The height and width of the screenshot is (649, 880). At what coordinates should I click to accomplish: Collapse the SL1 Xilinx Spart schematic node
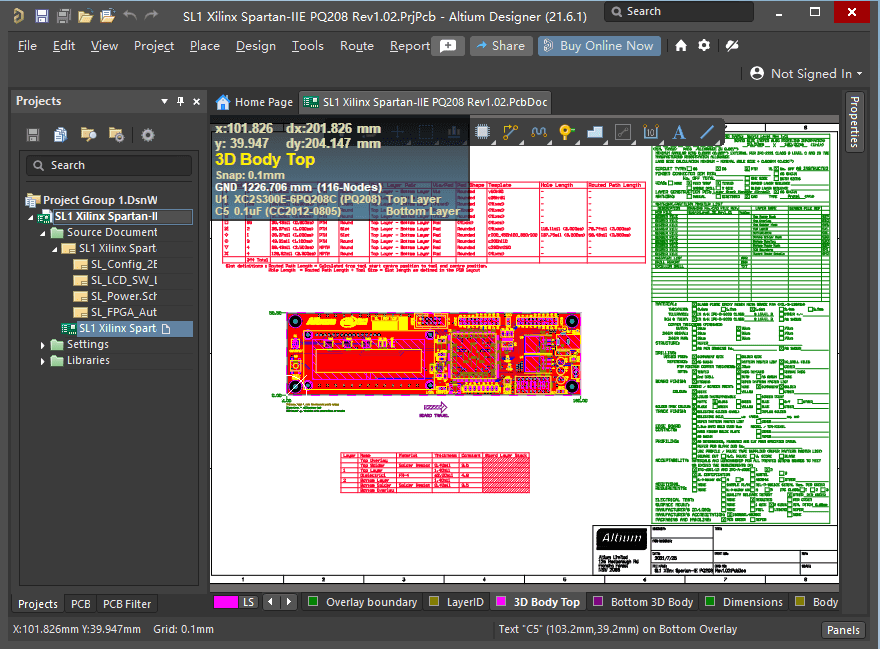pos(54,249)
